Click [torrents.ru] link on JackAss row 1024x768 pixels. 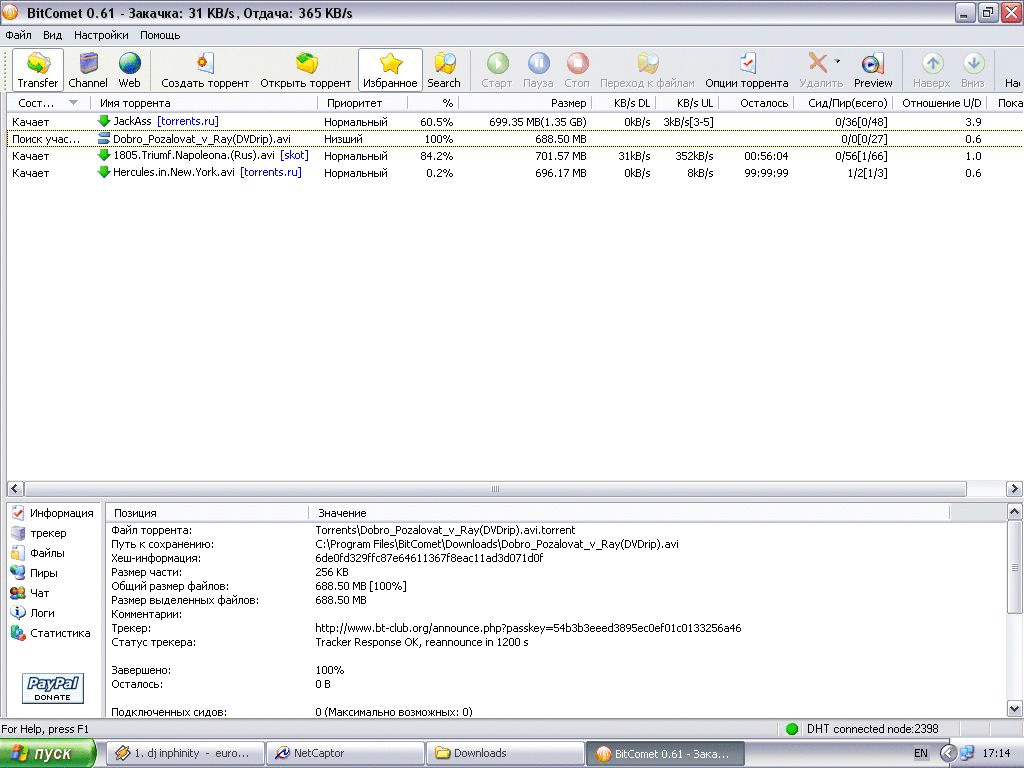[x=188, y=121]
